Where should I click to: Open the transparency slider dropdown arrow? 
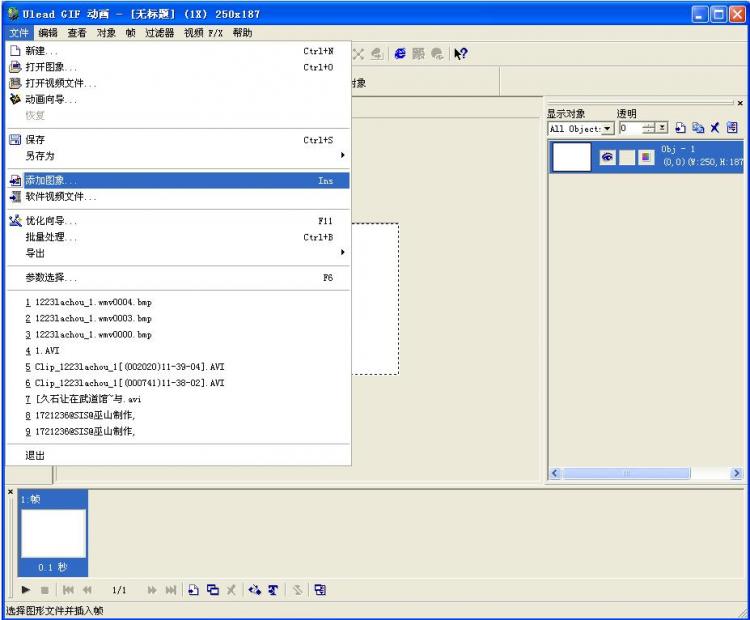[x=662, y=128]
